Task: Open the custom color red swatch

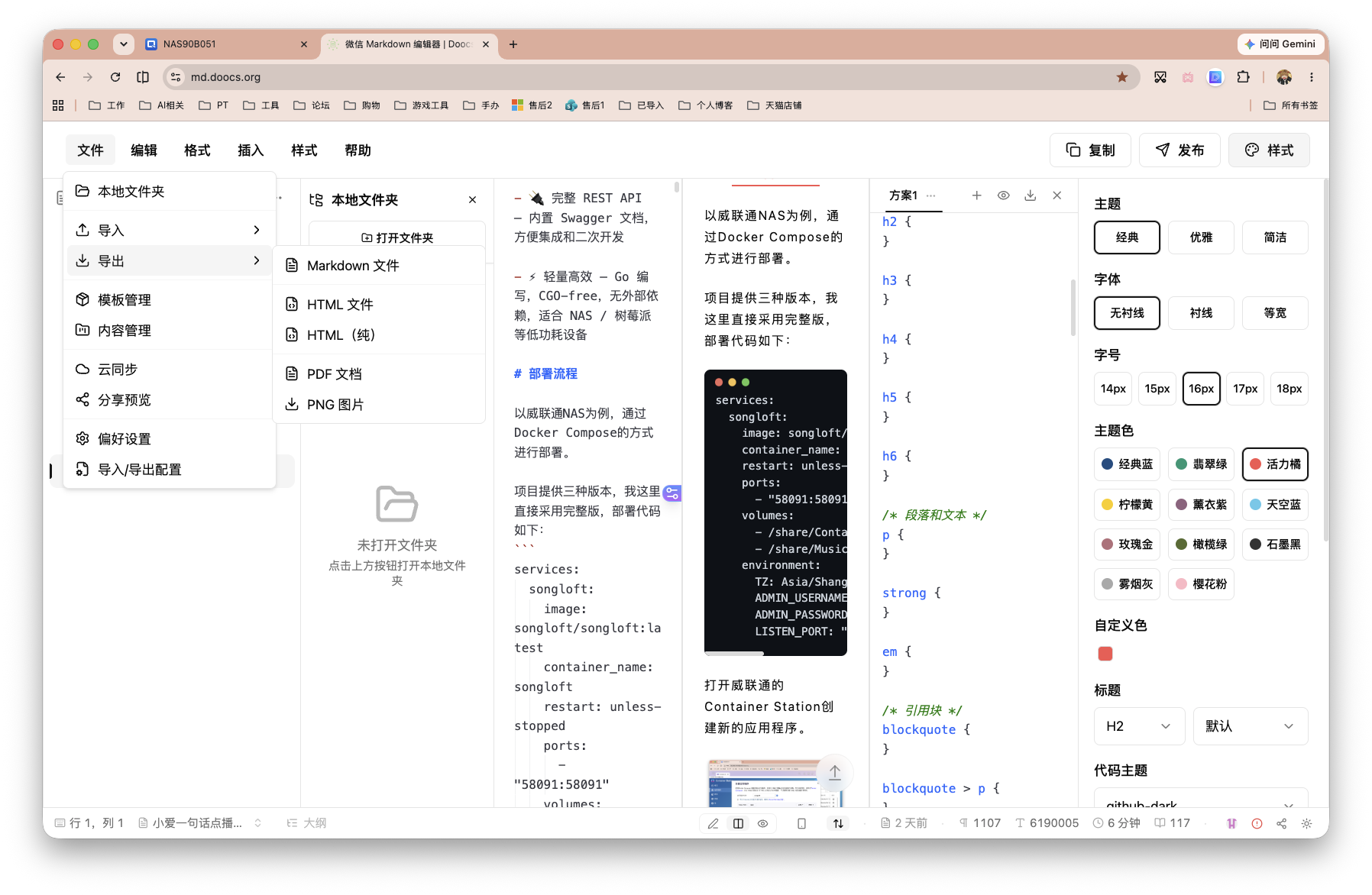Action: coord(1105,654)
